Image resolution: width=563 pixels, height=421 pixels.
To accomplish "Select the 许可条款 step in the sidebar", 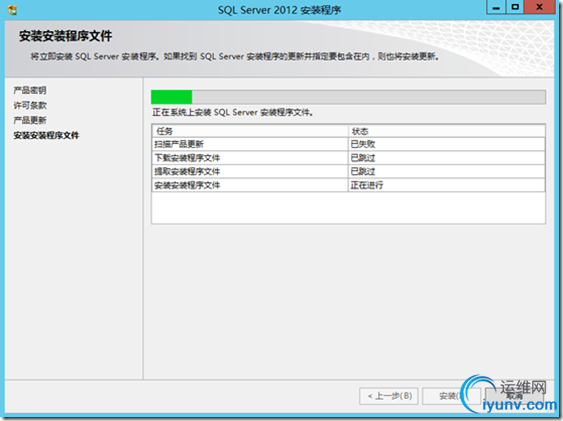I will coord(30,105).
